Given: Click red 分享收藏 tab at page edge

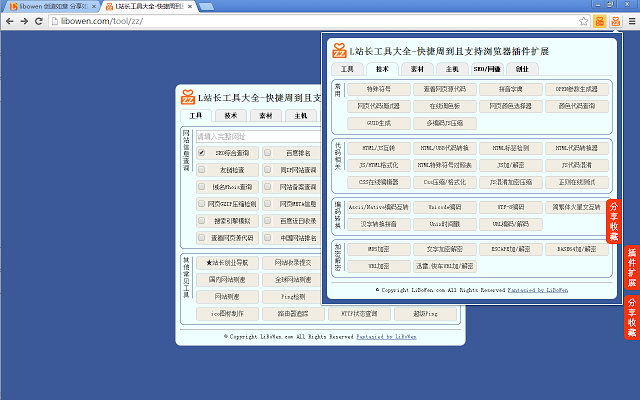Looking at the screenshot, I should click(x=632, y=318).
